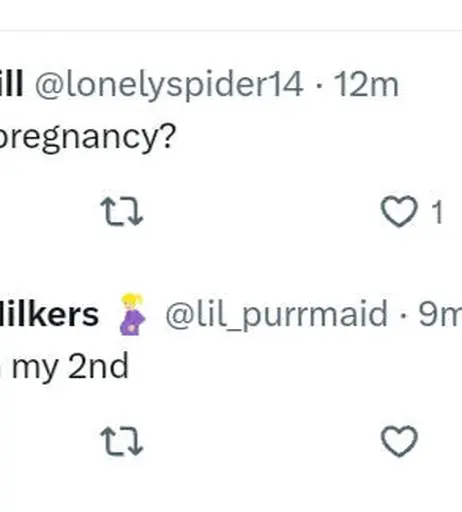Click blank space between second reply's repost and like

click(x=262, y=442)
